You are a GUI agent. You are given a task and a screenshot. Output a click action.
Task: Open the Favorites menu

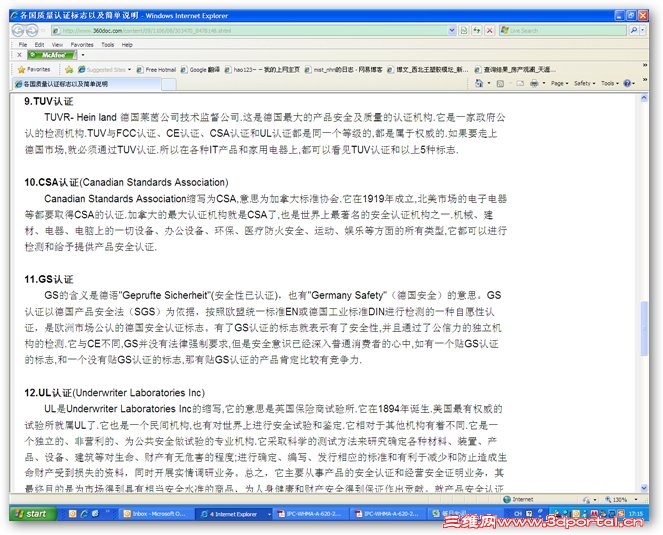(x=82, y=44)
